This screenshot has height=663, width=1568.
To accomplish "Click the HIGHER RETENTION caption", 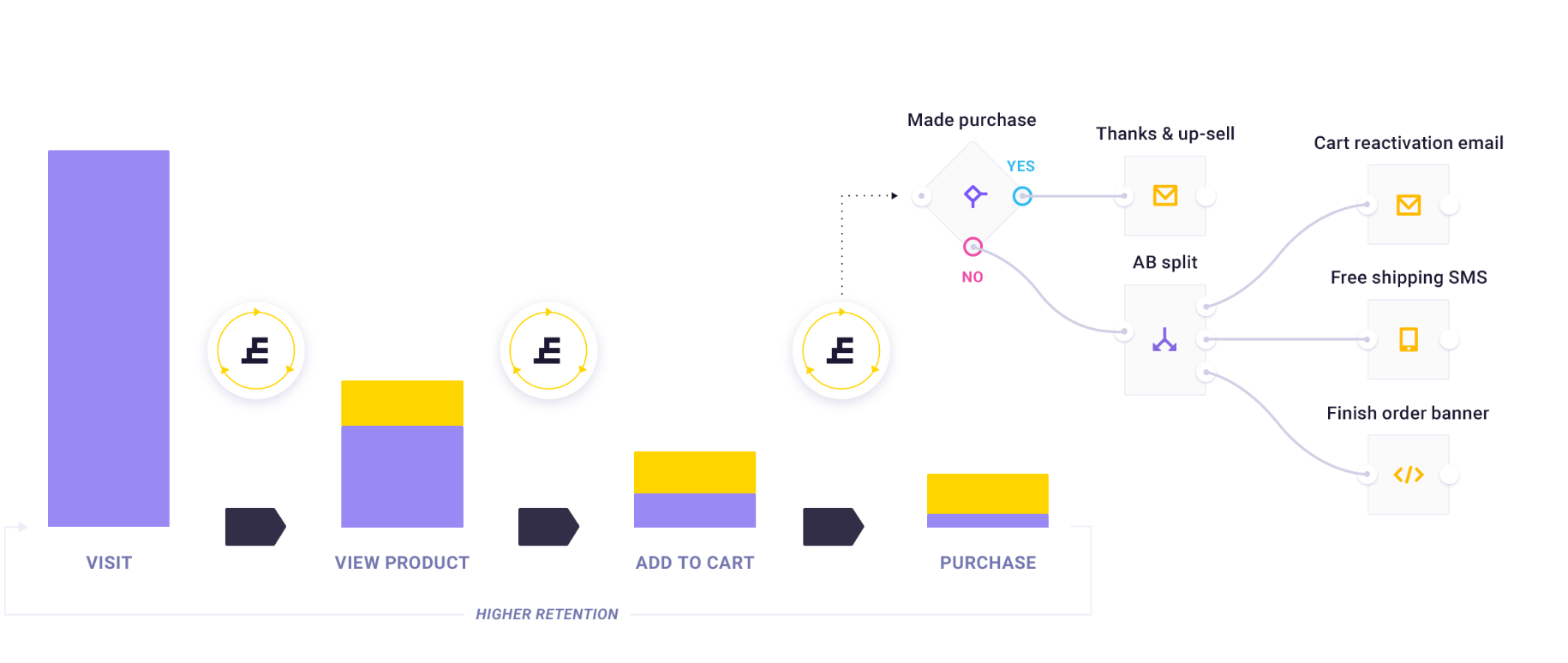I will click(x=547, y=614).
